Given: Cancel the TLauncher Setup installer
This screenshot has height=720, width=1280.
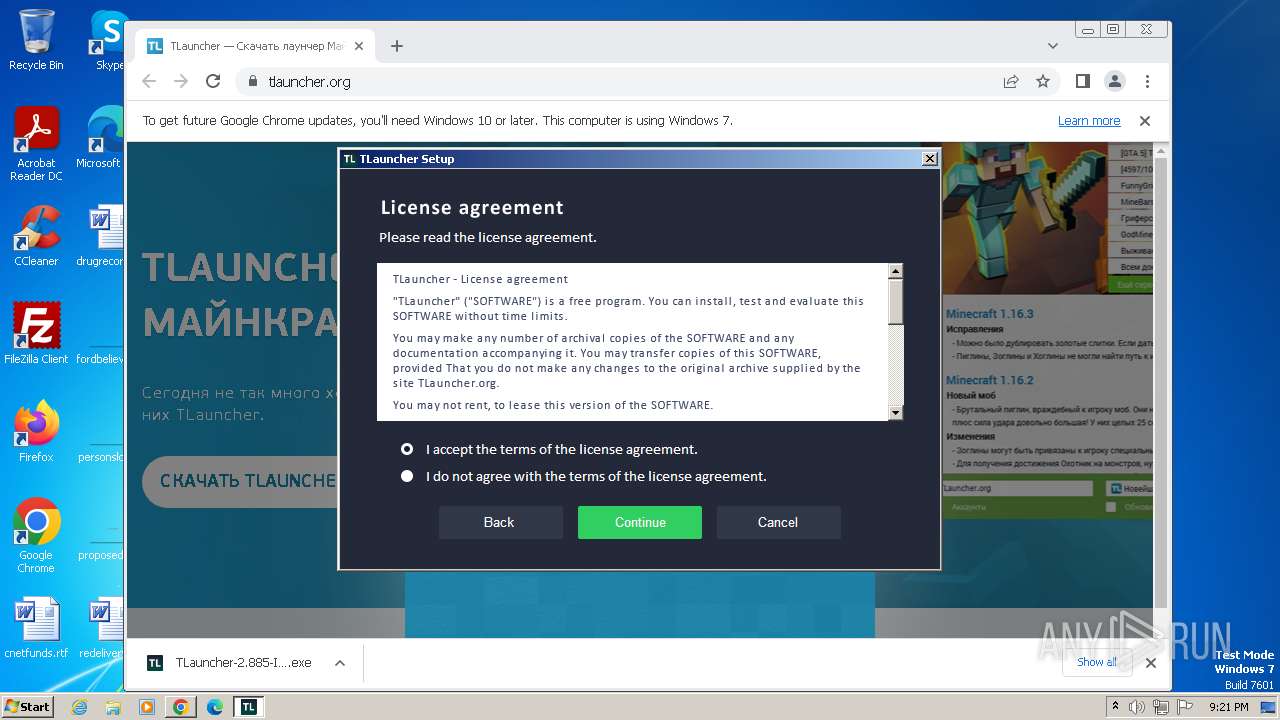Looking at the screenshot, I should tap(778, 522).
